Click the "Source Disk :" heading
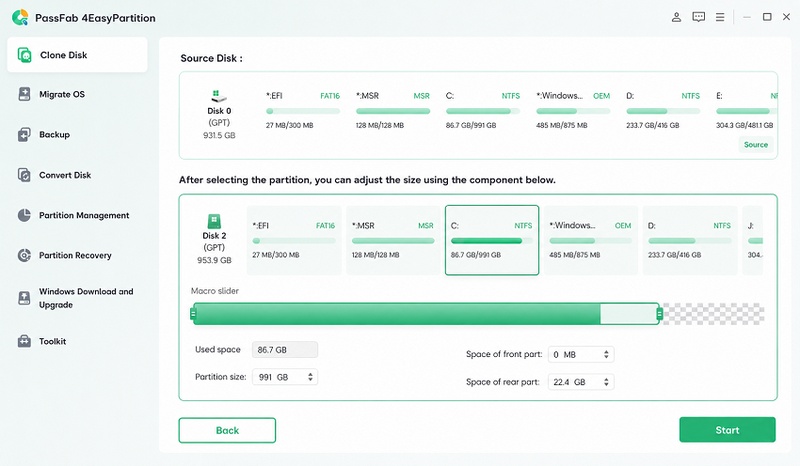800x466 pixels. tap(211, 58)
